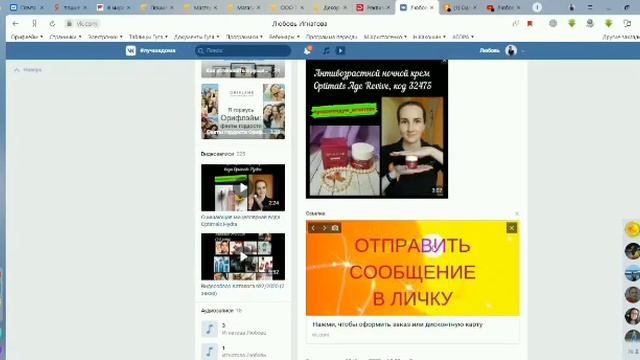Click the grey round extension icon in toolbar
640x360 pixels.
coord(553,24)
